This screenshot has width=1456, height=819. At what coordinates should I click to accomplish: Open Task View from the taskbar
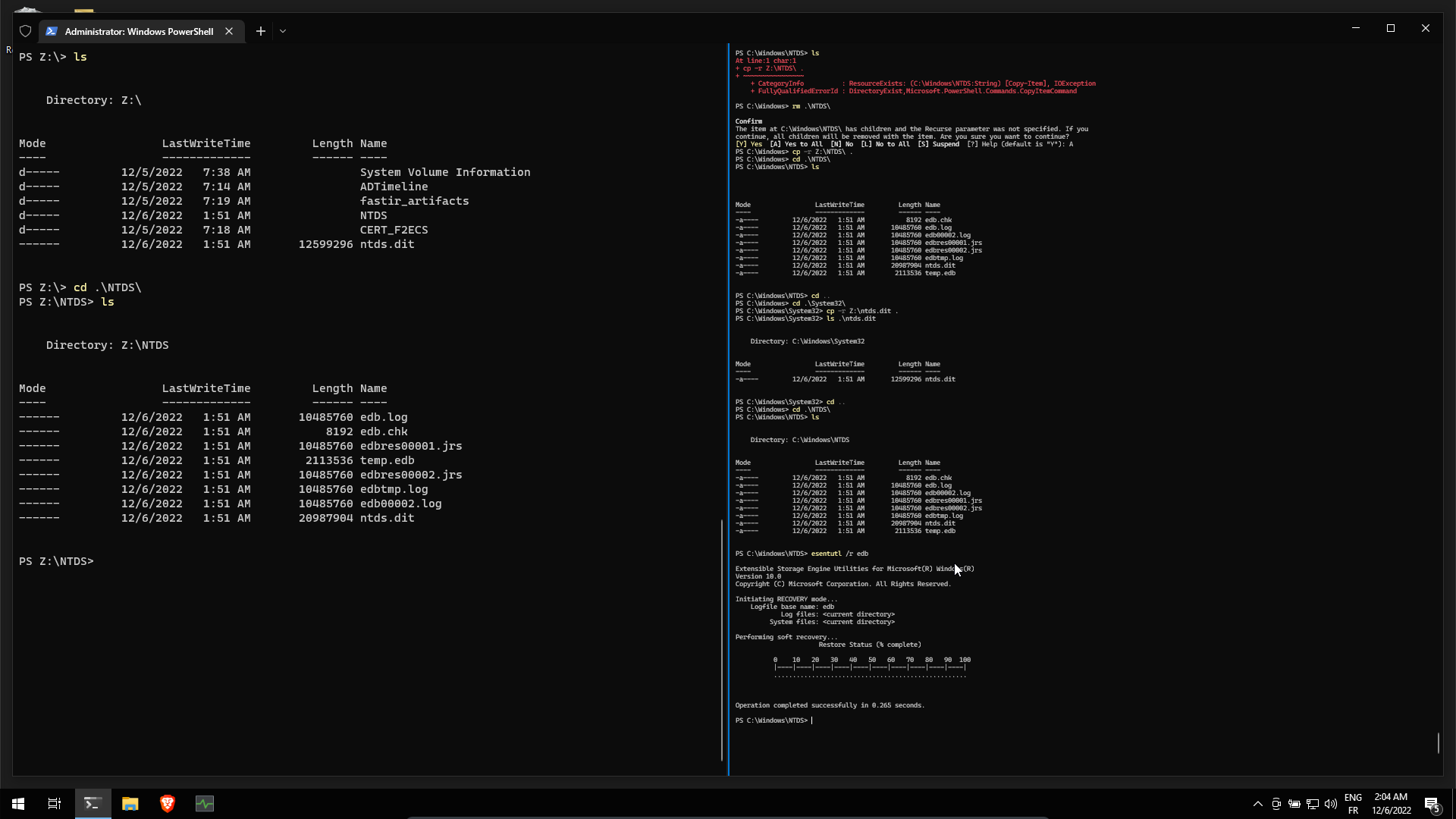click(x=55, y=804)
